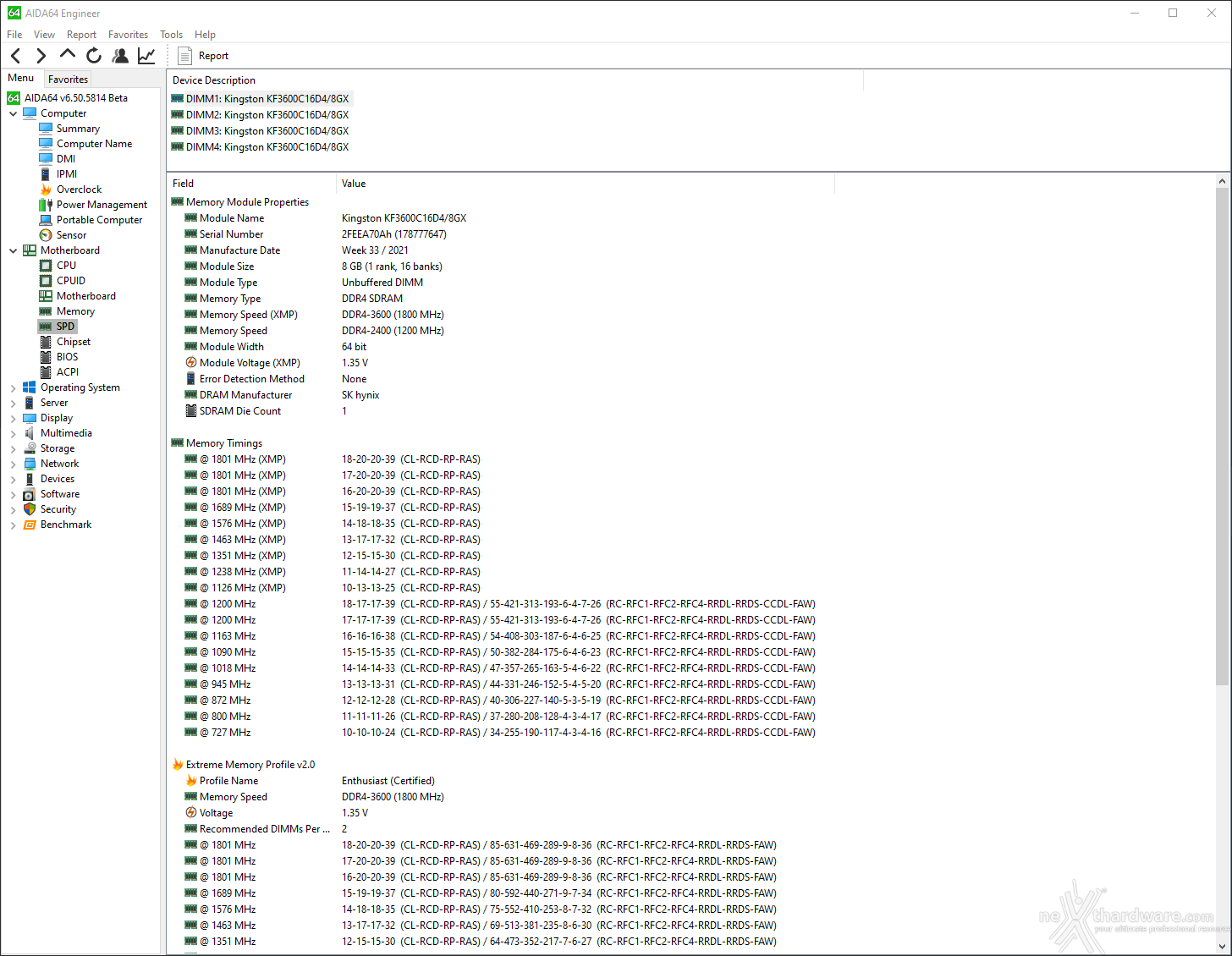The image size is (1232, 956).
Task: Click the scrollbar down arrow in details pane
Action: pyautogui.click(x=1222, y=947)
